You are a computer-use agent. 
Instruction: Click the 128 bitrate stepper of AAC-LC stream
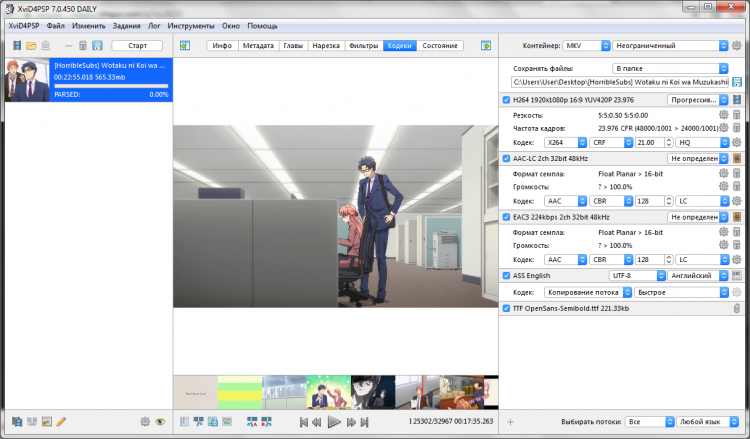669,201
